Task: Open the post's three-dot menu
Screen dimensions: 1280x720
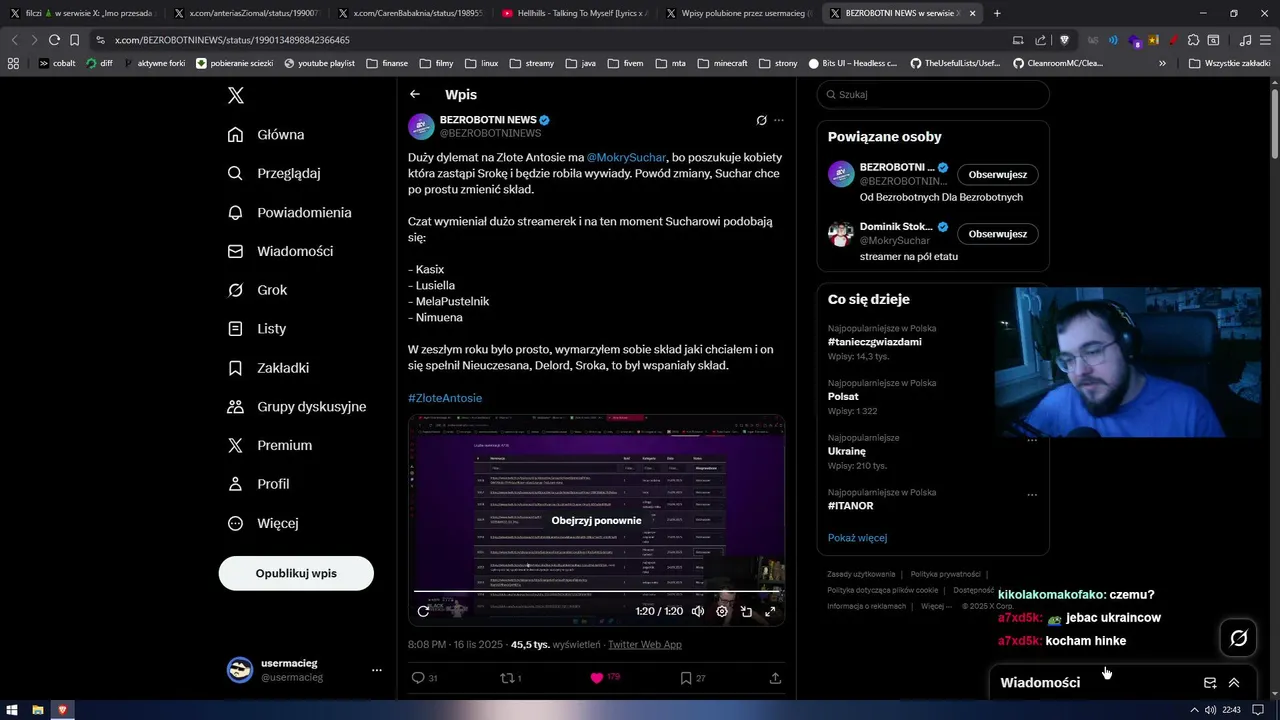Action: pyautogui.click(x=779, y=120)
